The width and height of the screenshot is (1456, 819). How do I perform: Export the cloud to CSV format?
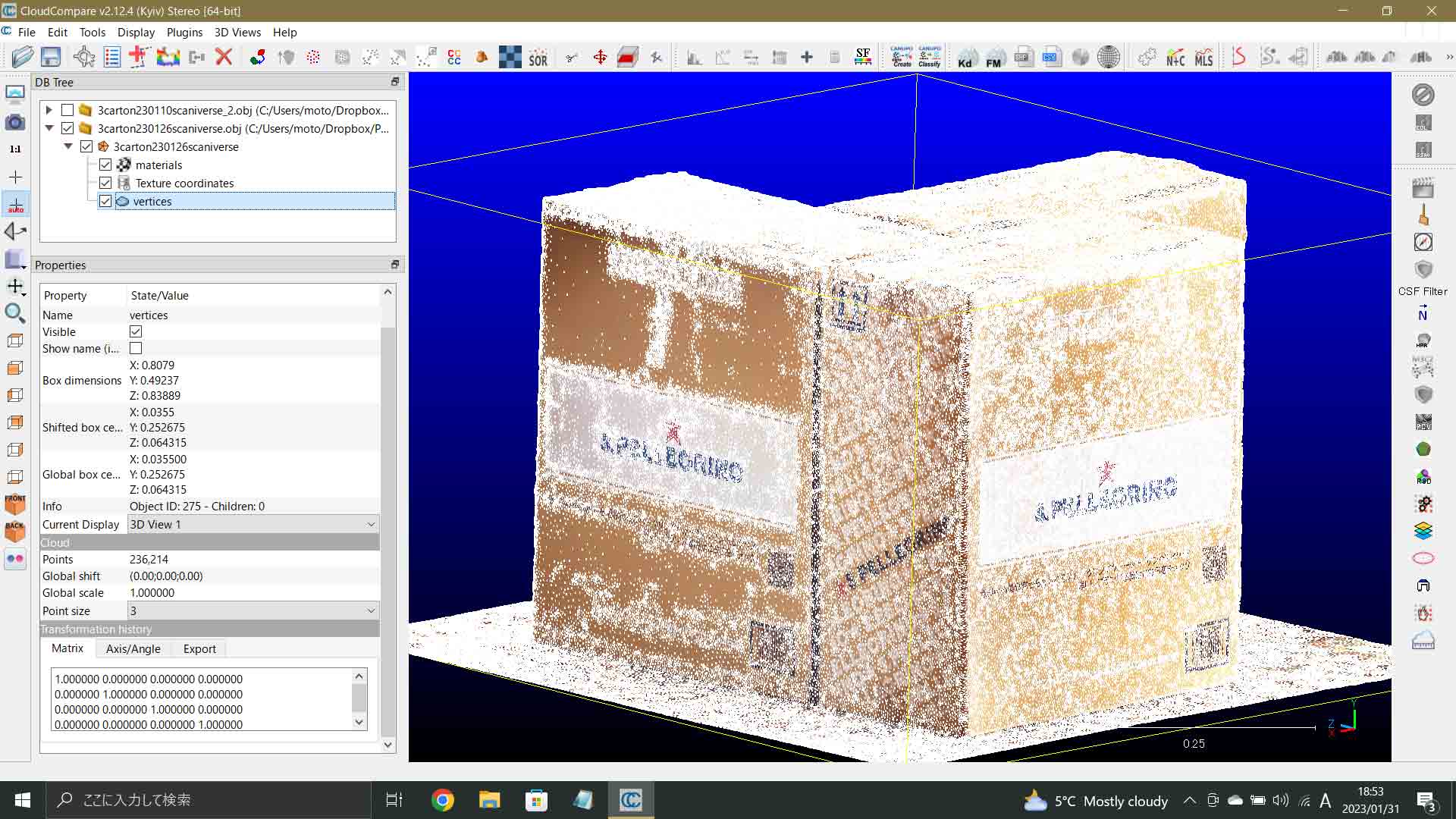(1053, 57)
